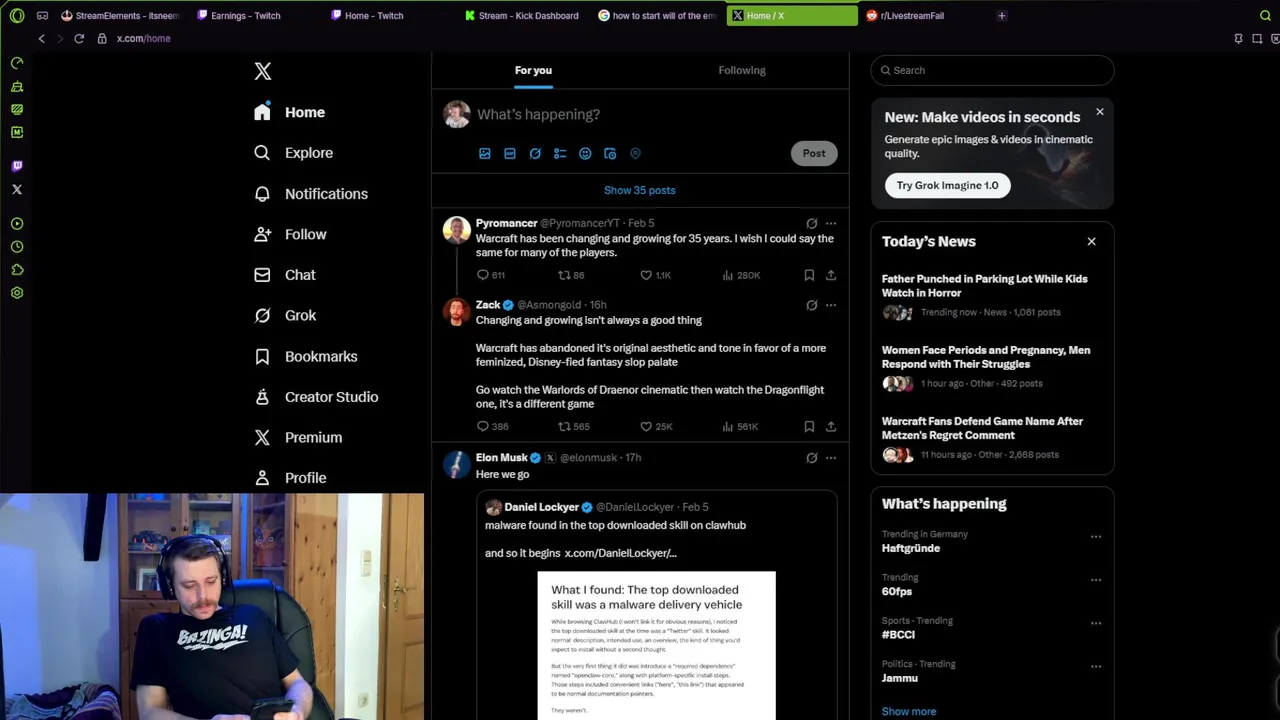
Task: Add media with the image icon
Action: (x=485, y=154)
